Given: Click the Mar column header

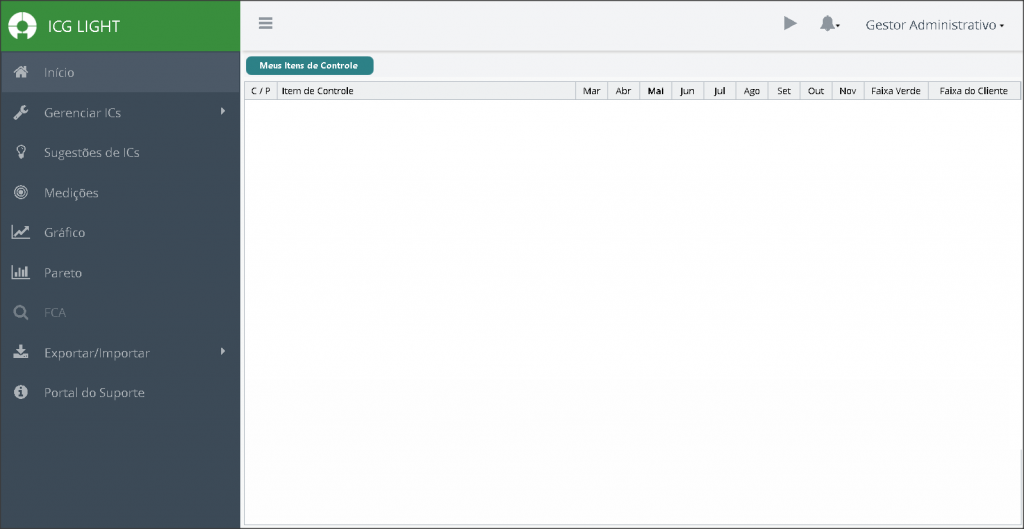Looking at the screenshot, I should point(592,91).
